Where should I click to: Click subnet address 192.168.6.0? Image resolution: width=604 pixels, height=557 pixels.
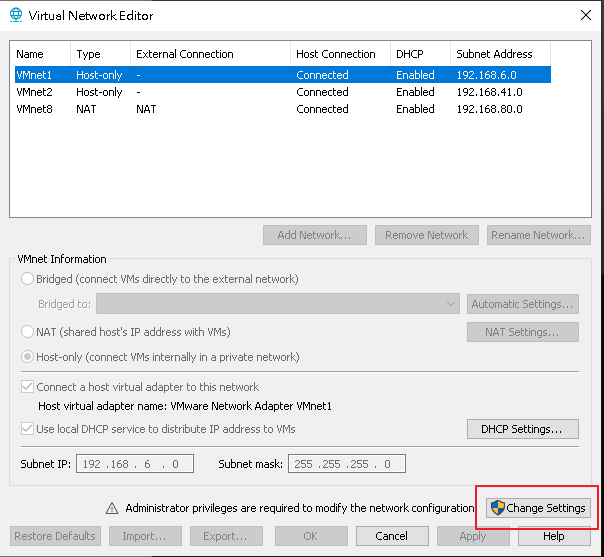point(487,75)
